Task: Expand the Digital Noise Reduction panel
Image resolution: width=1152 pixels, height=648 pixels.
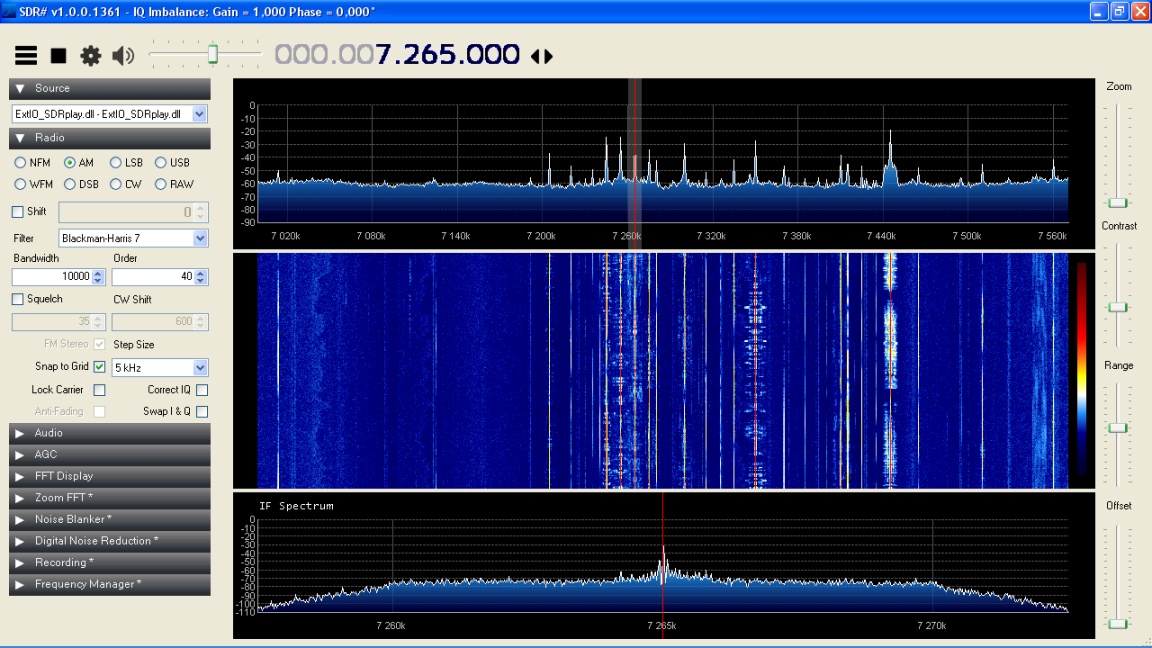Action: tap(109, 541)
